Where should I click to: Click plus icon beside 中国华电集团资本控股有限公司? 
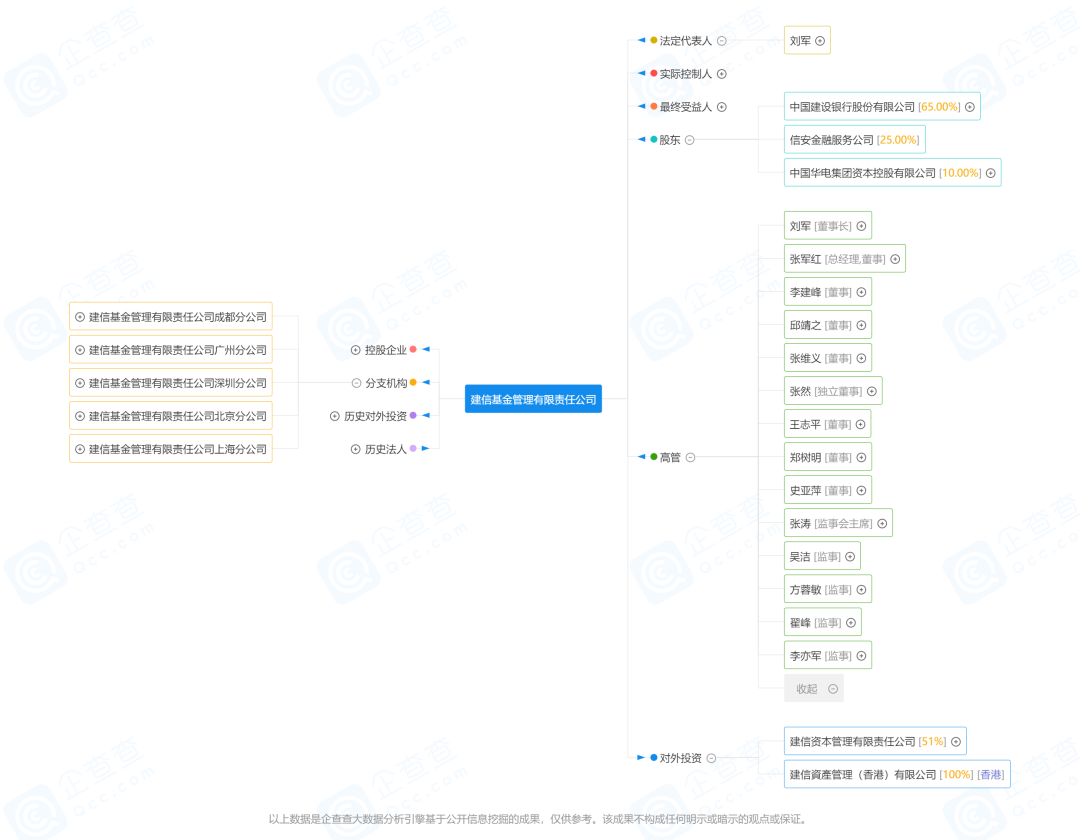(990, 173)
